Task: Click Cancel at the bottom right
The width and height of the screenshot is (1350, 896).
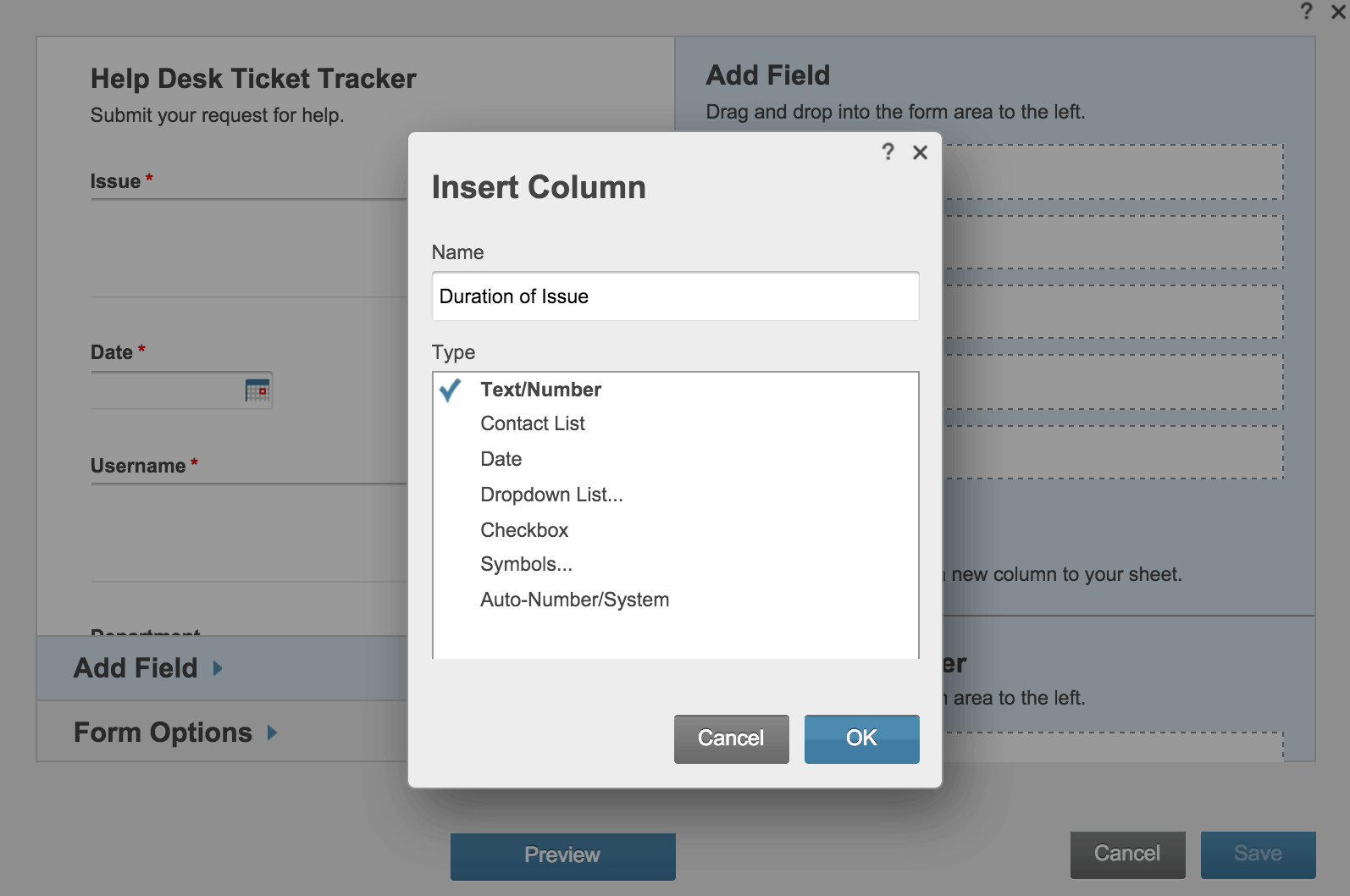Action: click(1127, 854)
